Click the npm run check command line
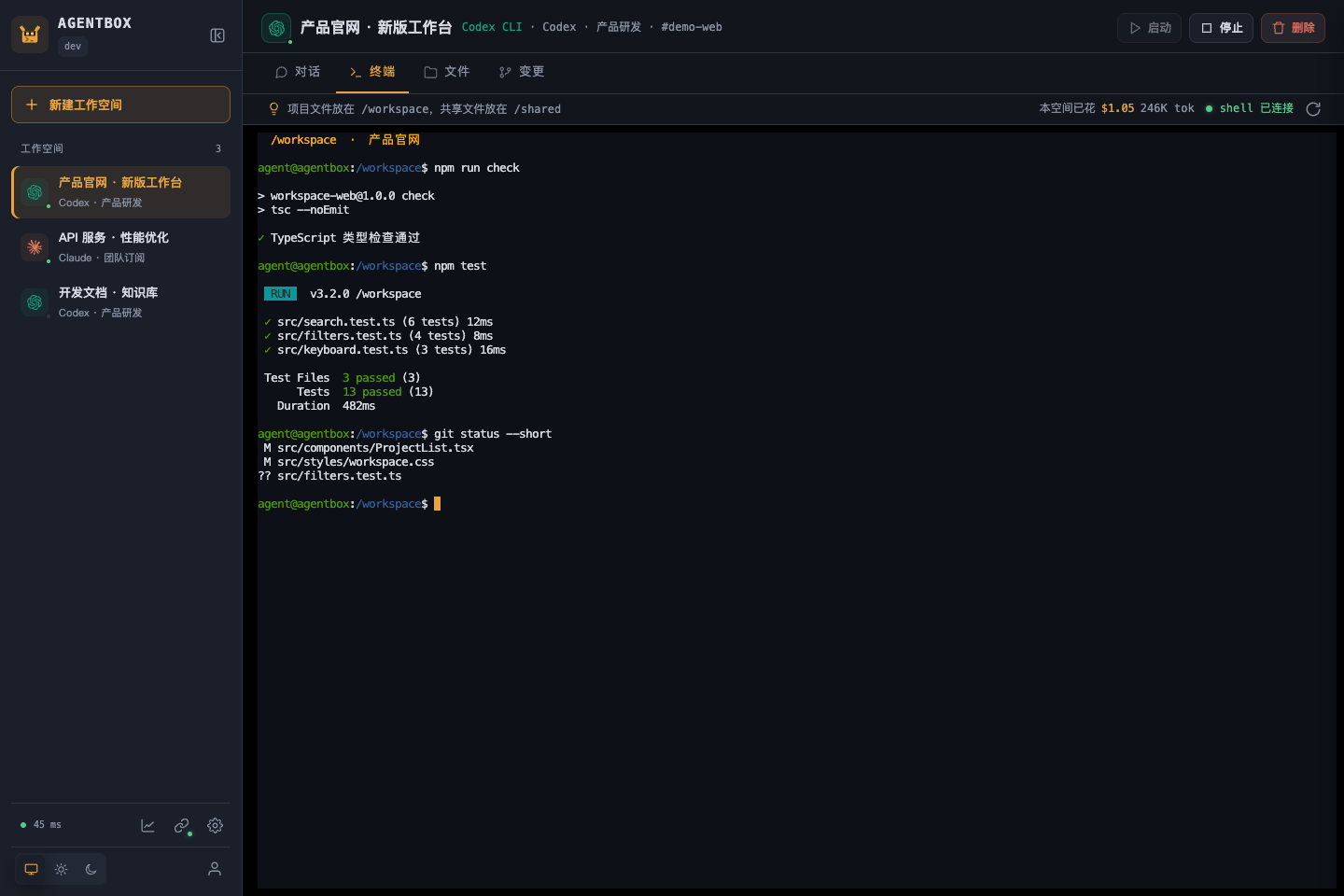 tap(388, 168)
